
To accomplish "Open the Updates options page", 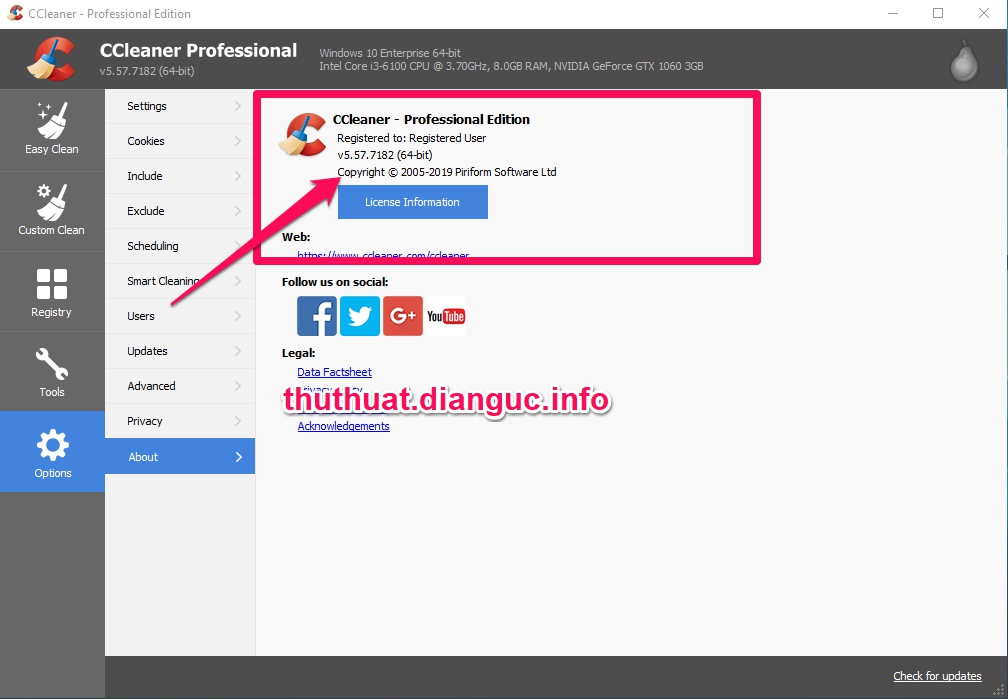I will click(x=180, y=350).
